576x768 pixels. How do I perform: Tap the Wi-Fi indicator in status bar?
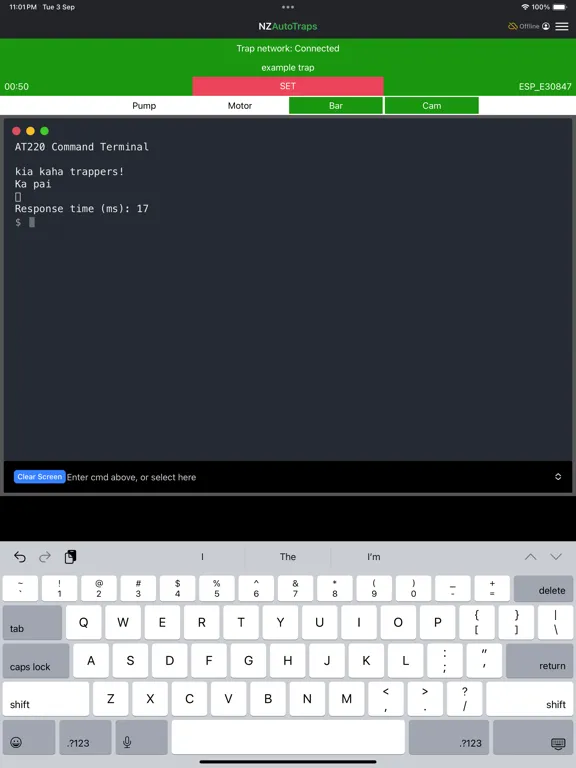pyautogui.click(x=525, y=7)
